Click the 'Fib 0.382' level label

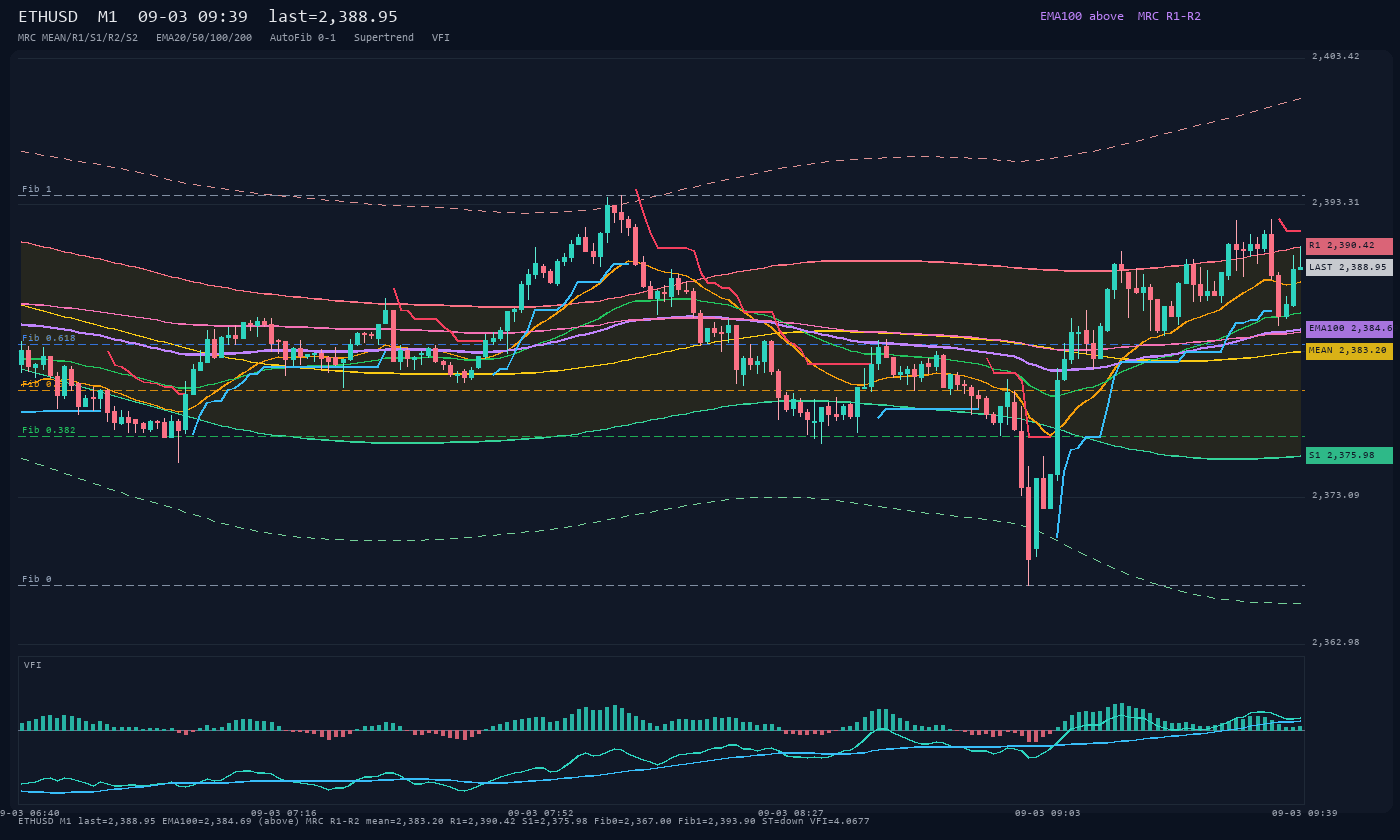point(49,430)
